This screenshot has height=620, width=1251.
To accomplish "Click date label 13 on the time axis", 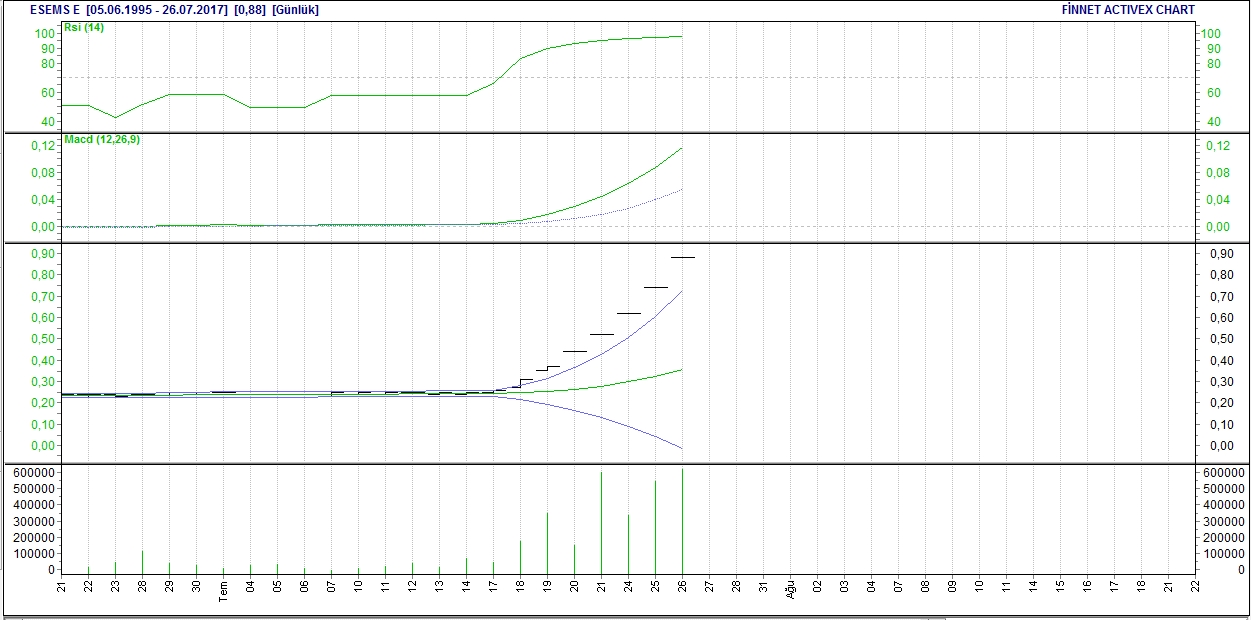I will (439, 585).
